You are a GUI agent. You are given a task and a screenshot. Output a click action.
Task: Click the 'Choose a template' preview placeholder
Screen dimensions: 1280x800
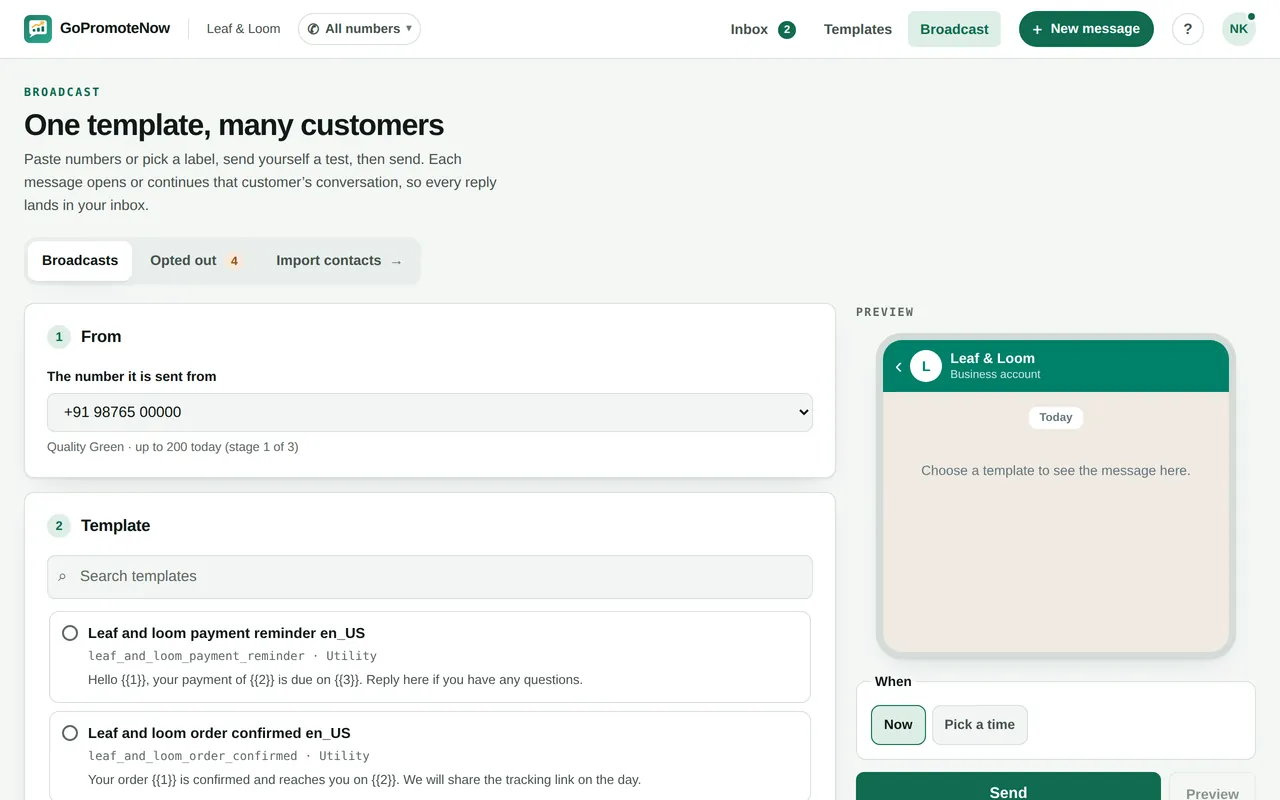(x=1056, y=471)
